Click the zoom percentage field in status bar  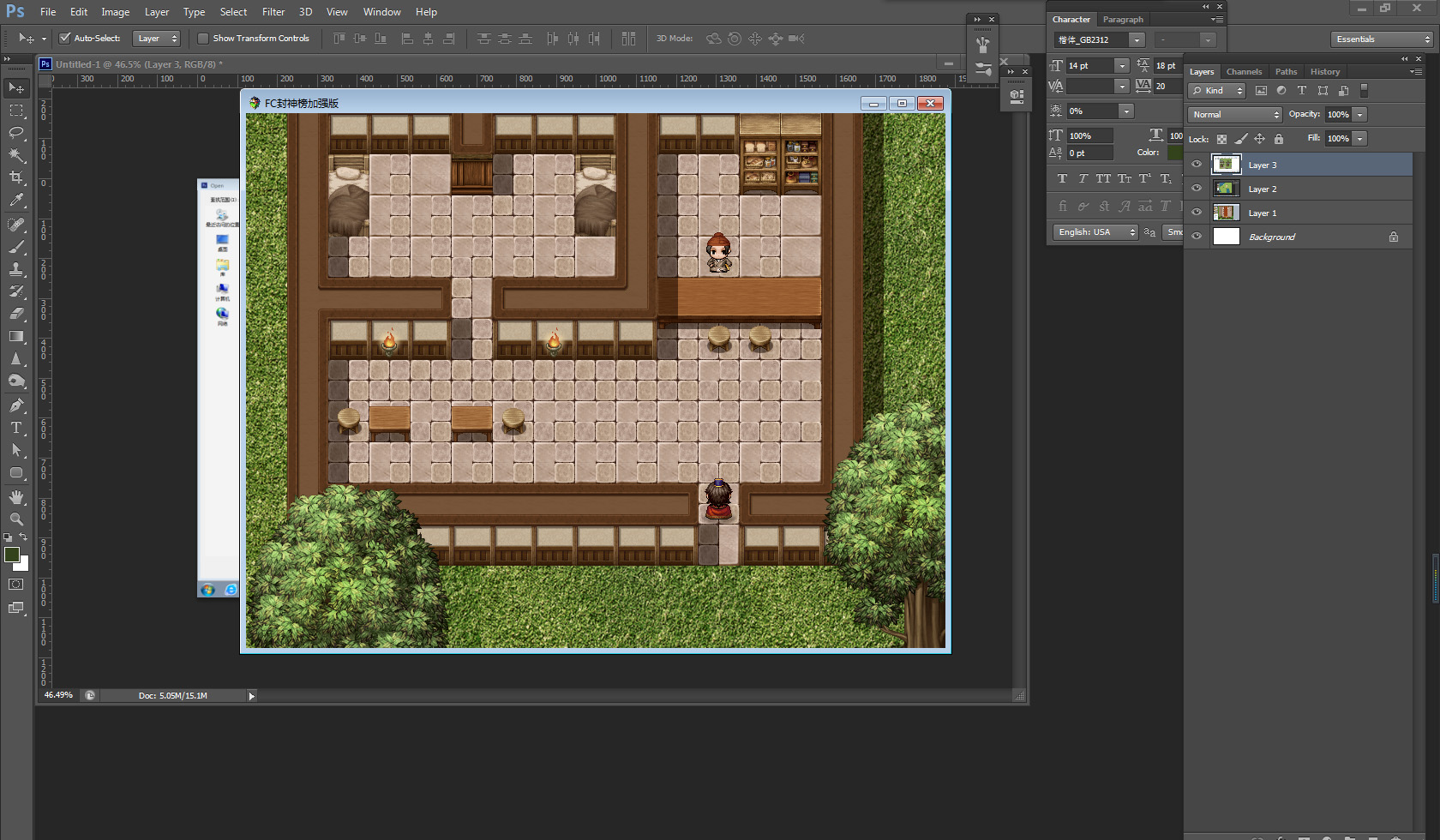pyautogui.click(x=58, y=695)
